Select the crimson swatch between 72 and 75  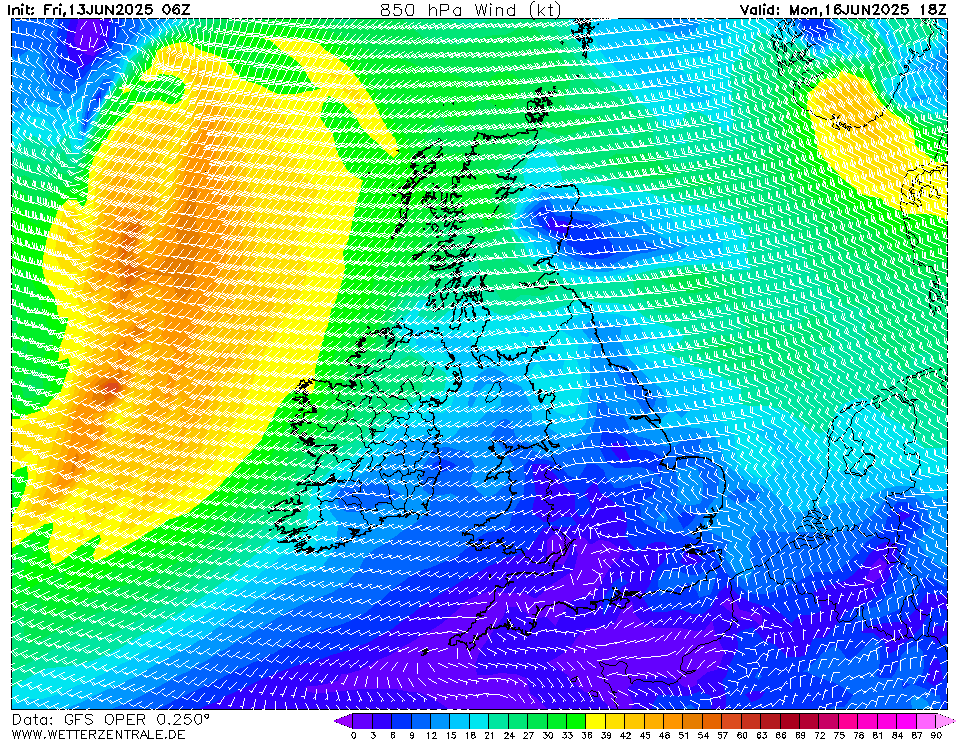[829, 721]
